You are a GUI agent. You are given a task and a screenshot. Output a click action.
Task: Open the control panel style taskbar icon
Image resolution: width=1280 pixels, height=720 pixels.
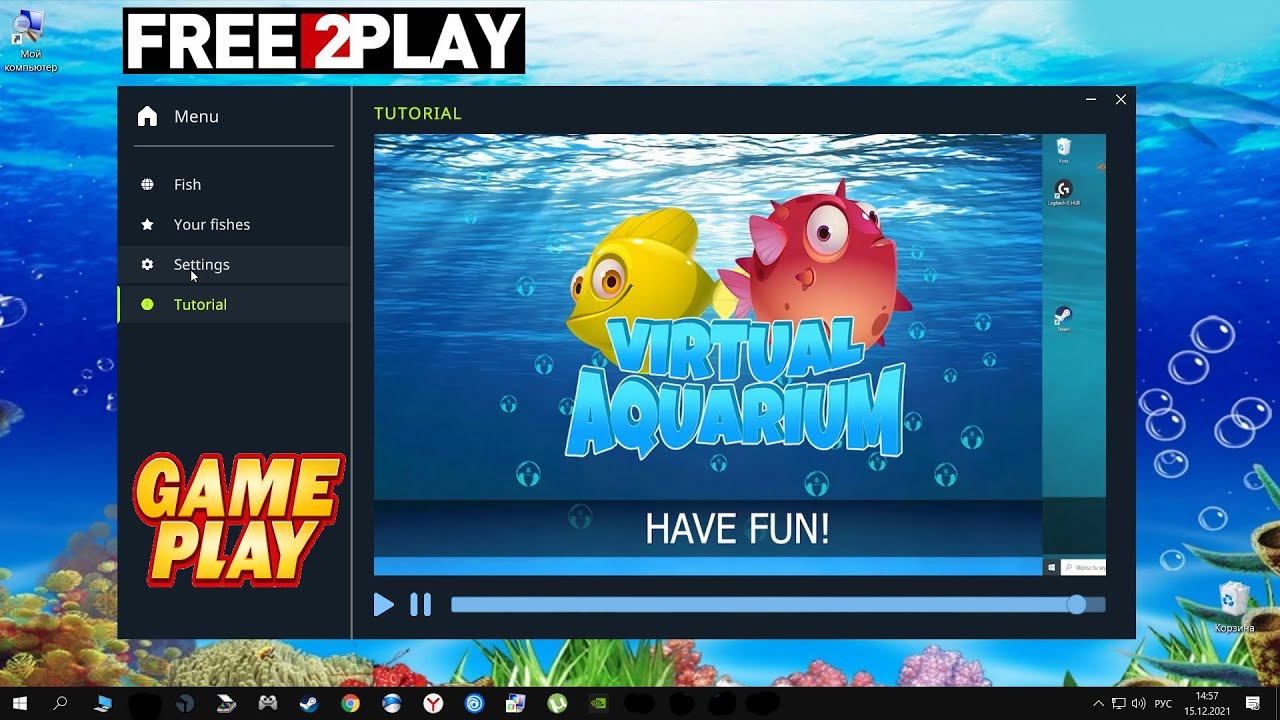(515, 703)
